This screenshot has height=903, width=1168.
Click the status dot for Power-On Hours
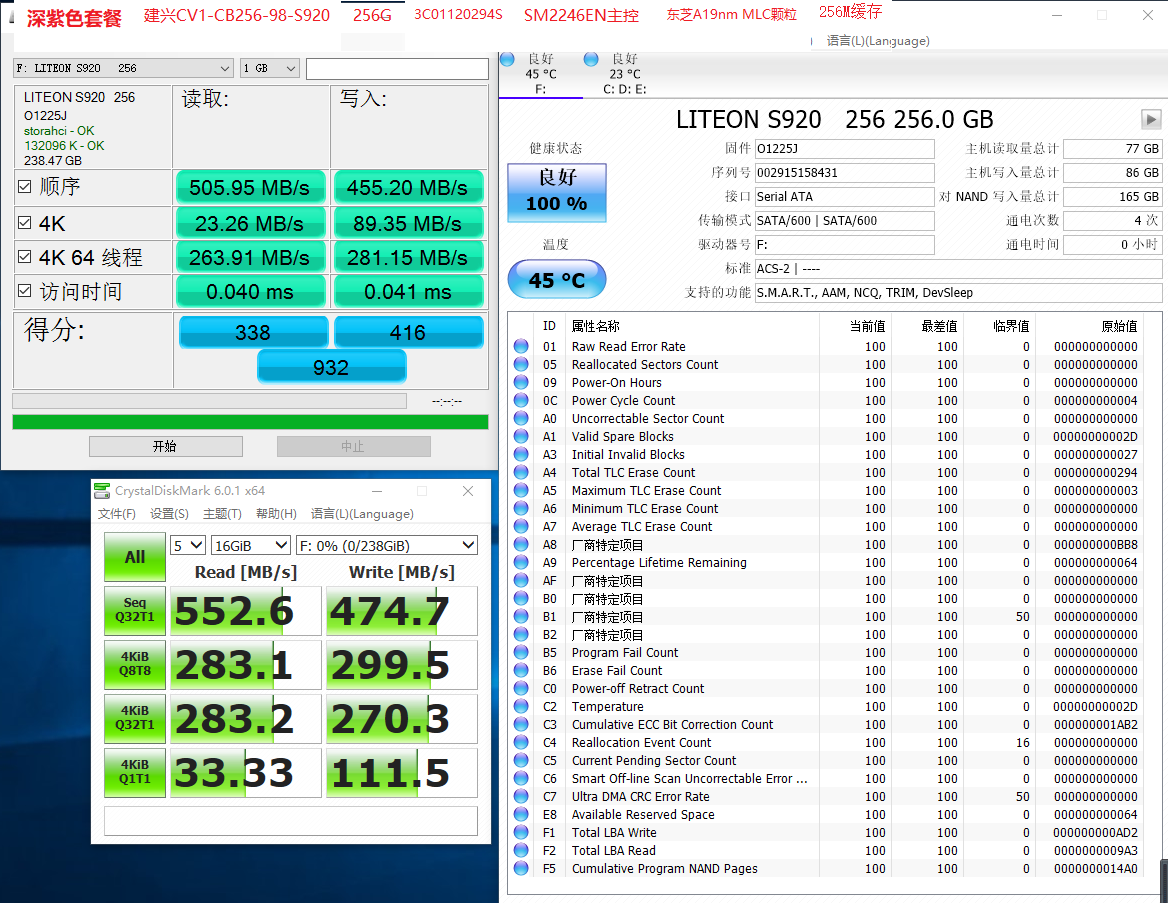click(521, 382)
